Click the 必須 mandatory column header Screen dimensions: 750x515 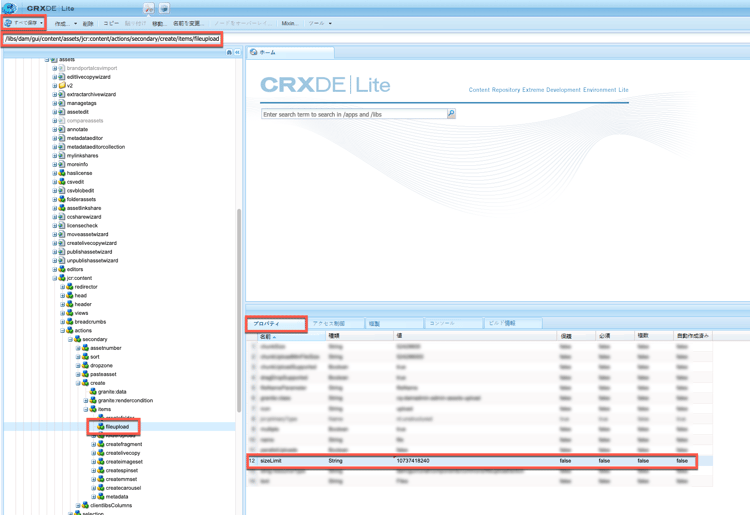(615, 336)
